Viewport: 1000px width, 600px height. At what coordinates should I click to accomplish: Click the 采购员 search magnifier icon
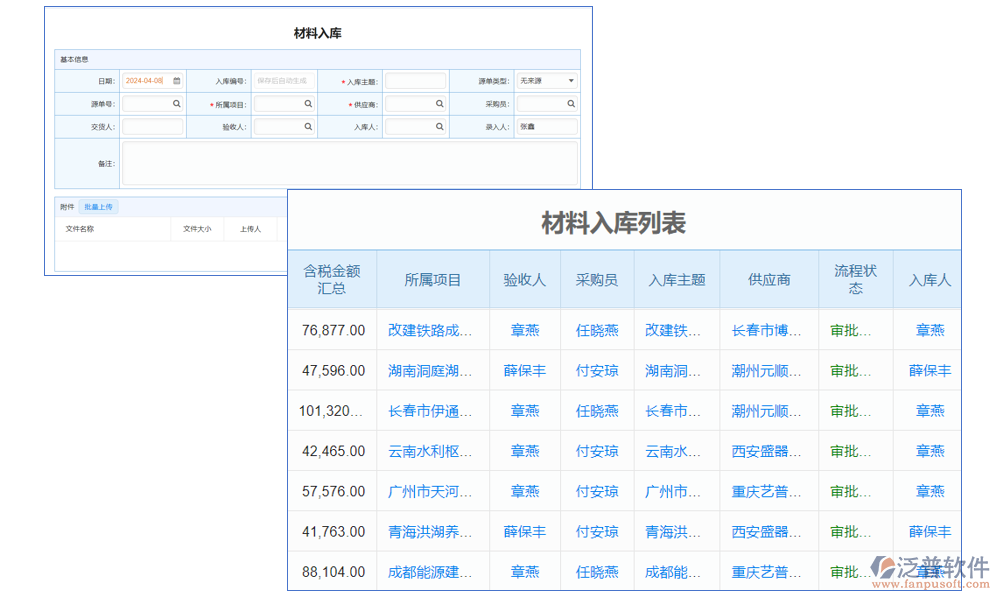(569, 103)
